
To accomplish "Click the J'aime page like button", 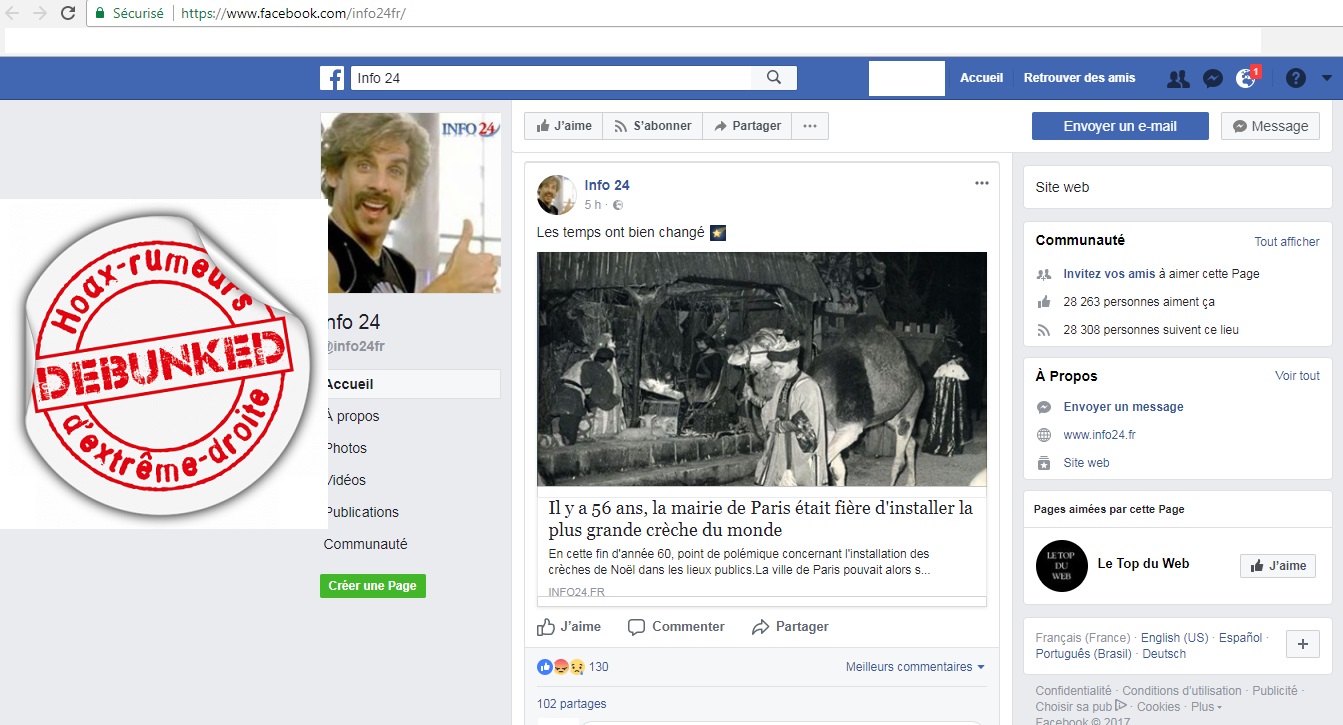I will tap(564, 126).
